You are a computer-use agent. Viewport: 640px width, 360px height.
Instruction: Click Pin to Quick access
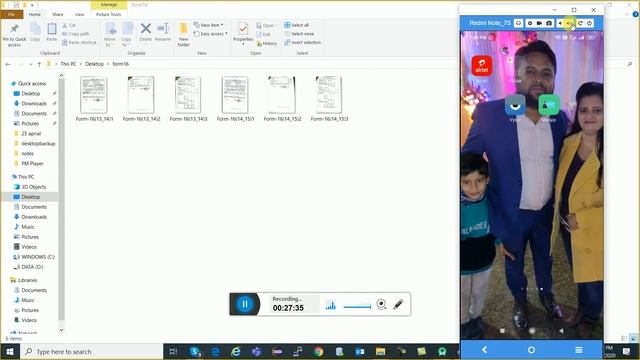click(x=14, y=35)
